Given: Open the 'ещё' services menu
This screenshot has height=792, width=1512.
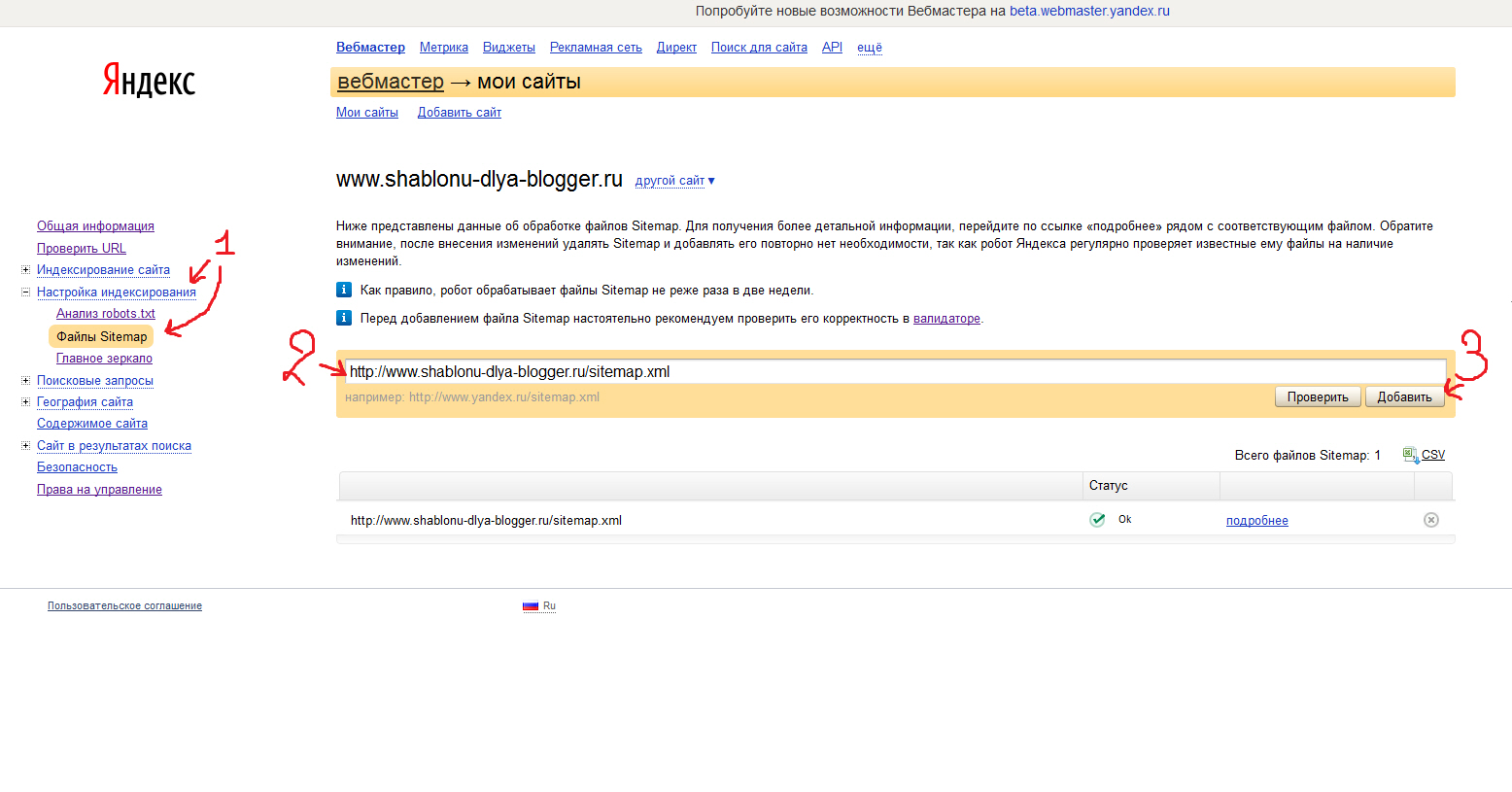Looking at the screenshot, I should click(x=870, y=47).
